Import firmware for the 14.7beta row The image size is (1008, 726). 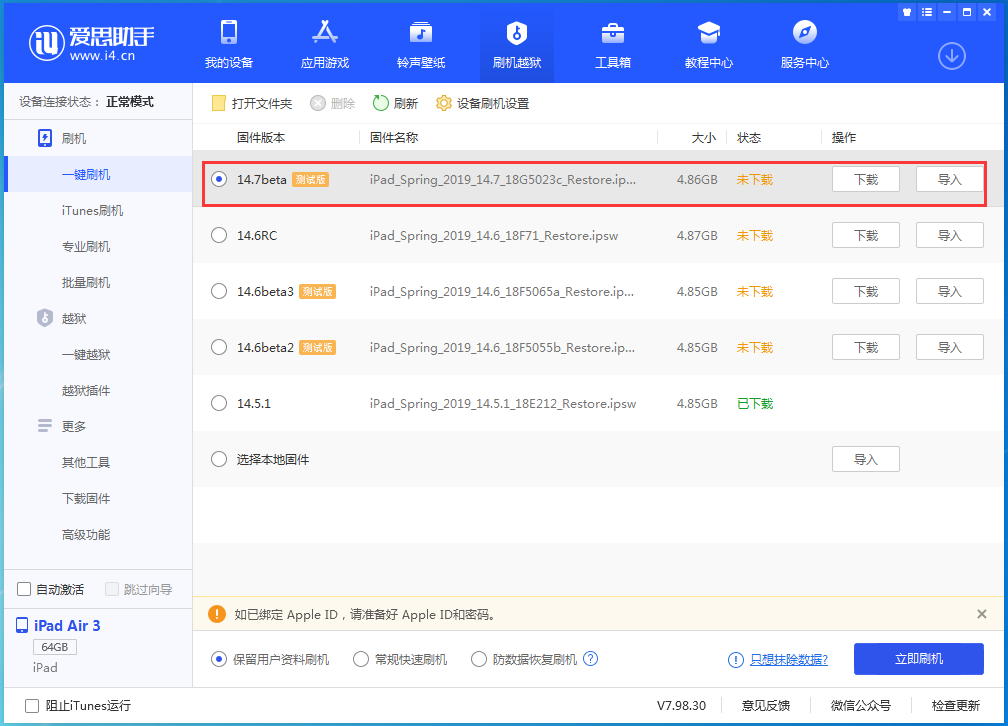coord(950,179)
